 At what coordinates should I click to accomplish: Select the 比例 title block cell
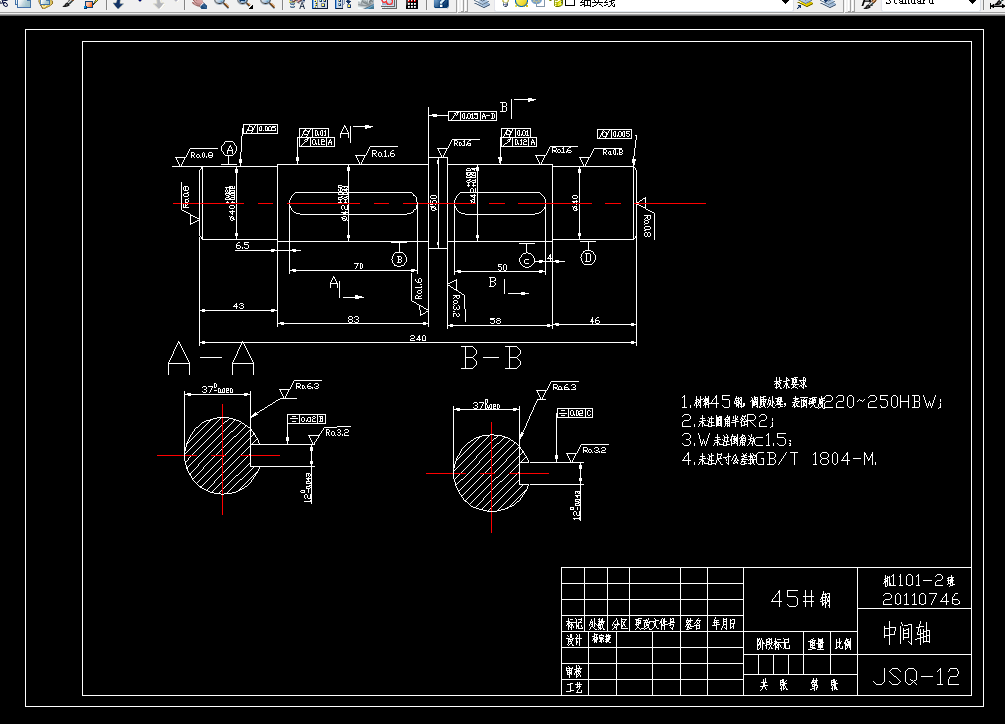843,644
